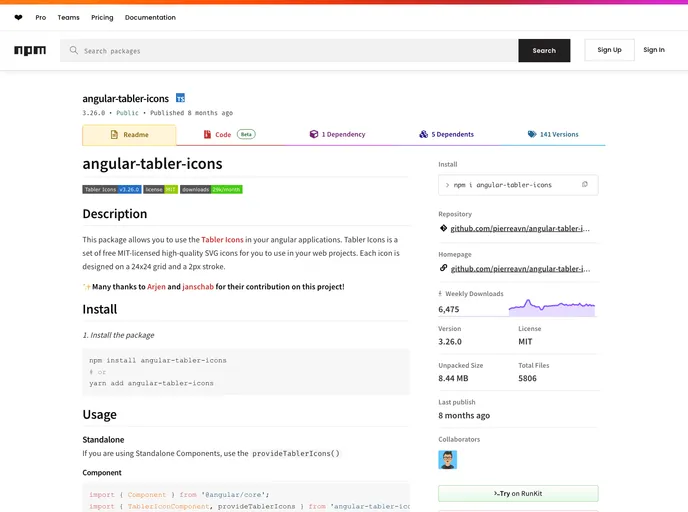The image size is (688, 512).
Task: View the 5 Dependents tab
Action: click(446, 134)
